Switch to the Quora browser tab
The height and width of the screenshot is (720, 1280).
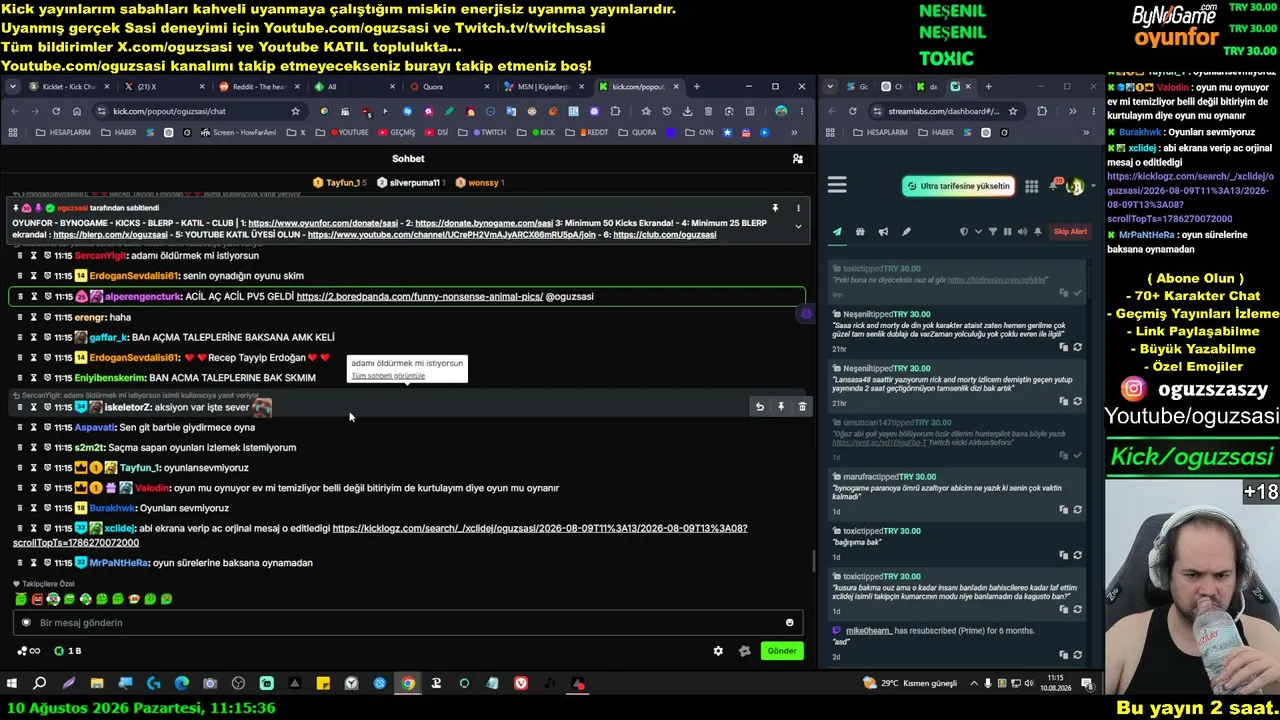click(447, 87)
